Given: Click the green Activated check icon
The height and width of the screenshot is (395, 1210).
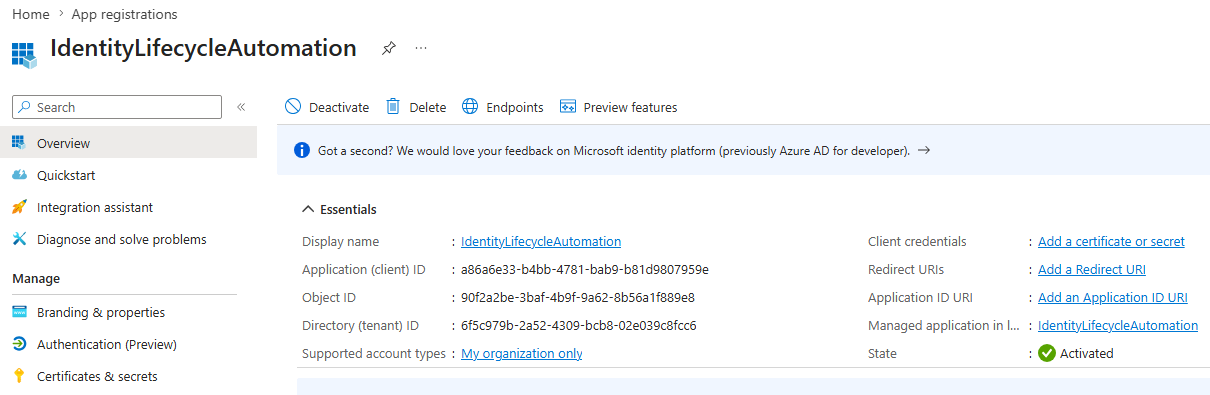Looking at the screenshot, I should coord(1047,353).
